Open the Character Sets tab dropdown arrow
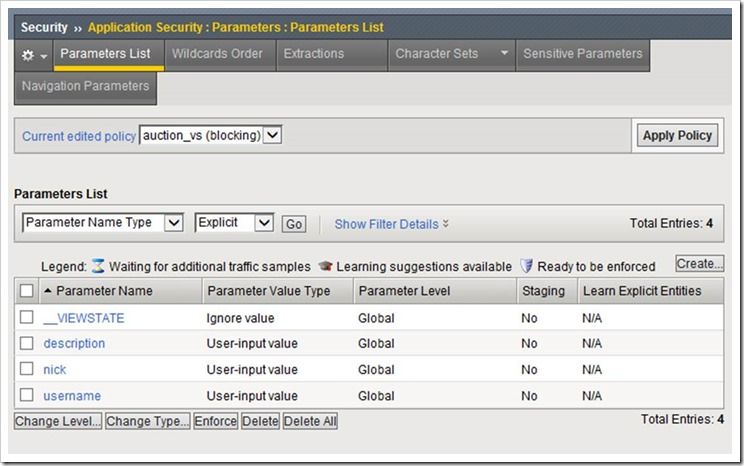 point(504,54)
